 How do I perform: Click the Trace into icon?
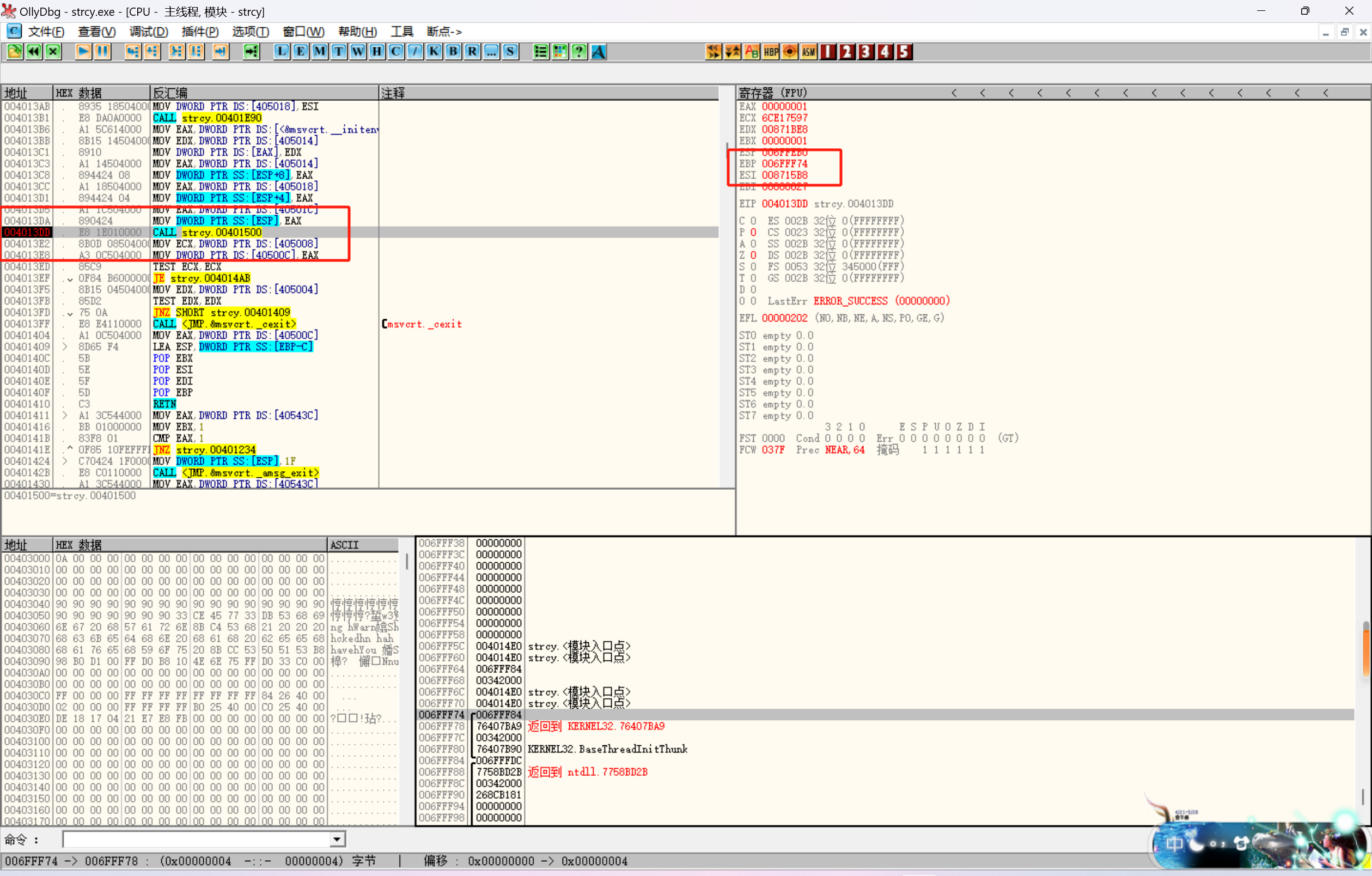(176, 52)
